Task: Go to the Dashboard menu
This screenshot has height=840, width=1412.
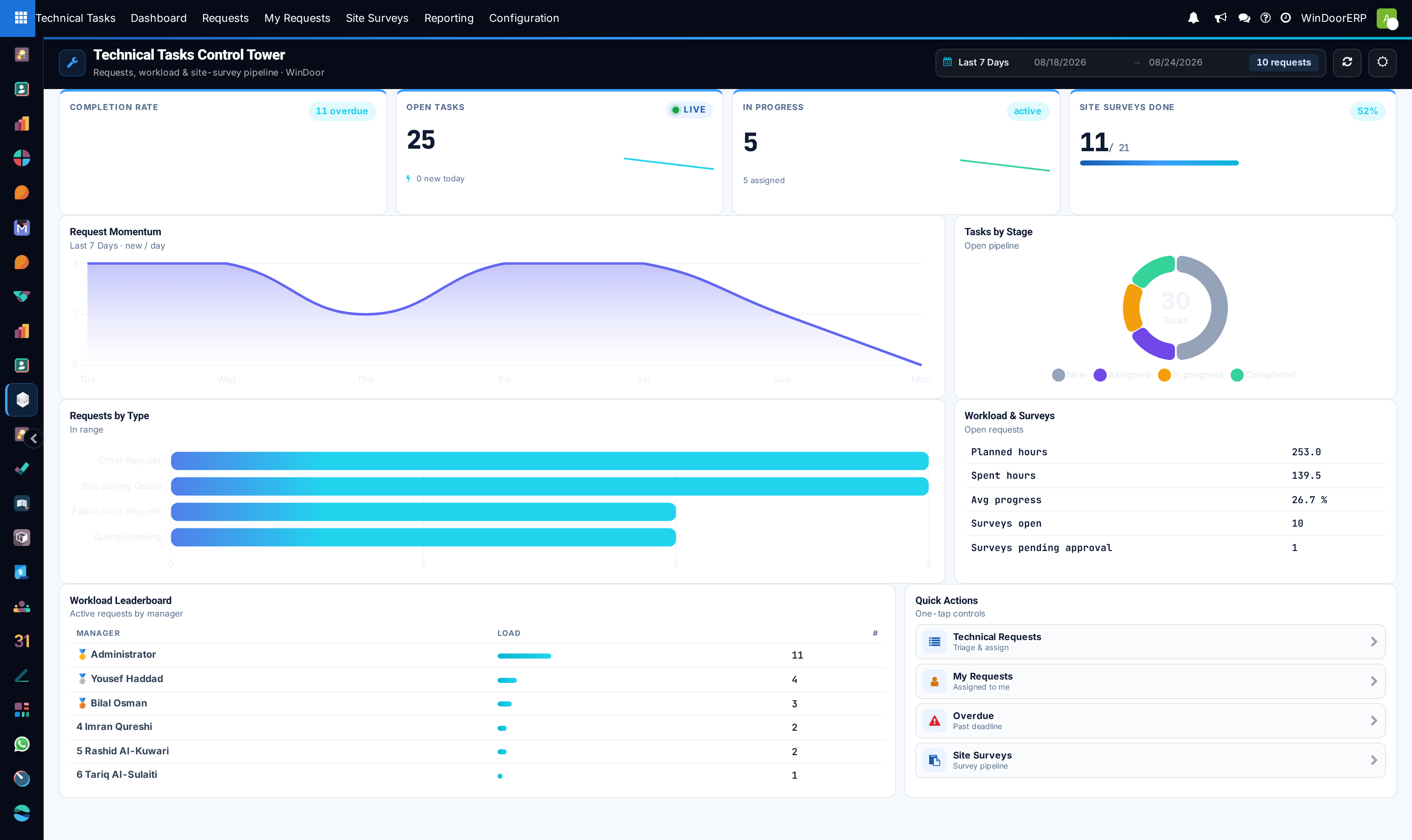Action: pyautogui.click(x=158, y=18)
